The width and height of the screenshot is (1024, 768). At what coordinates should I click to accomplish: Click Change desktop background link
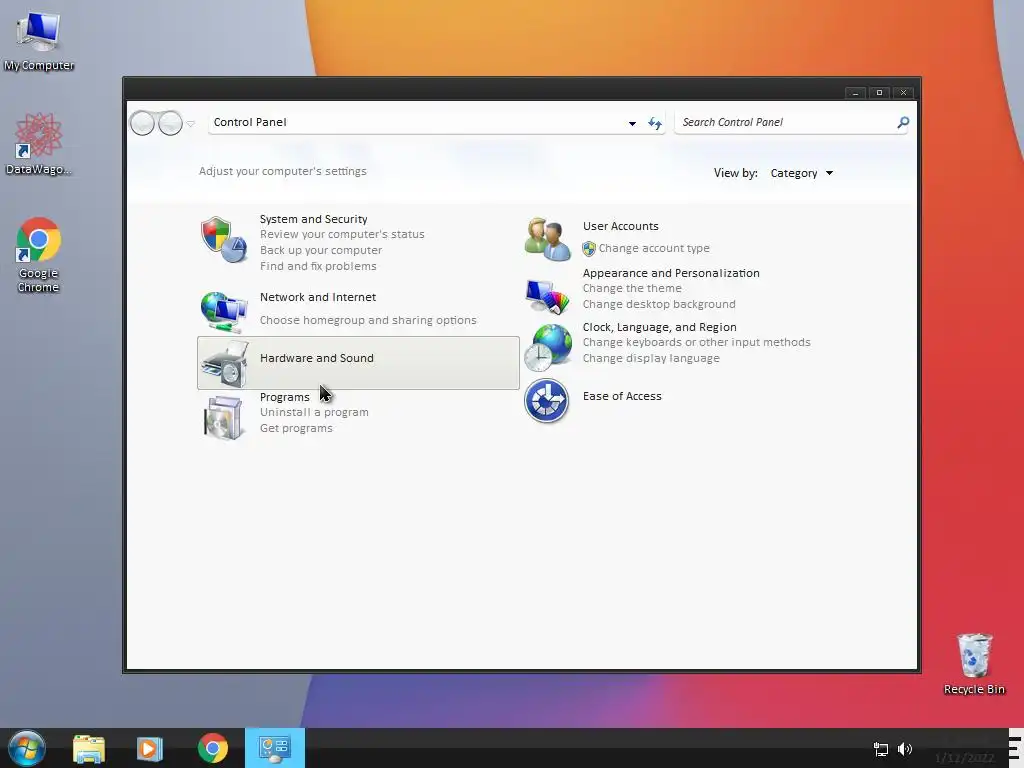659,304
